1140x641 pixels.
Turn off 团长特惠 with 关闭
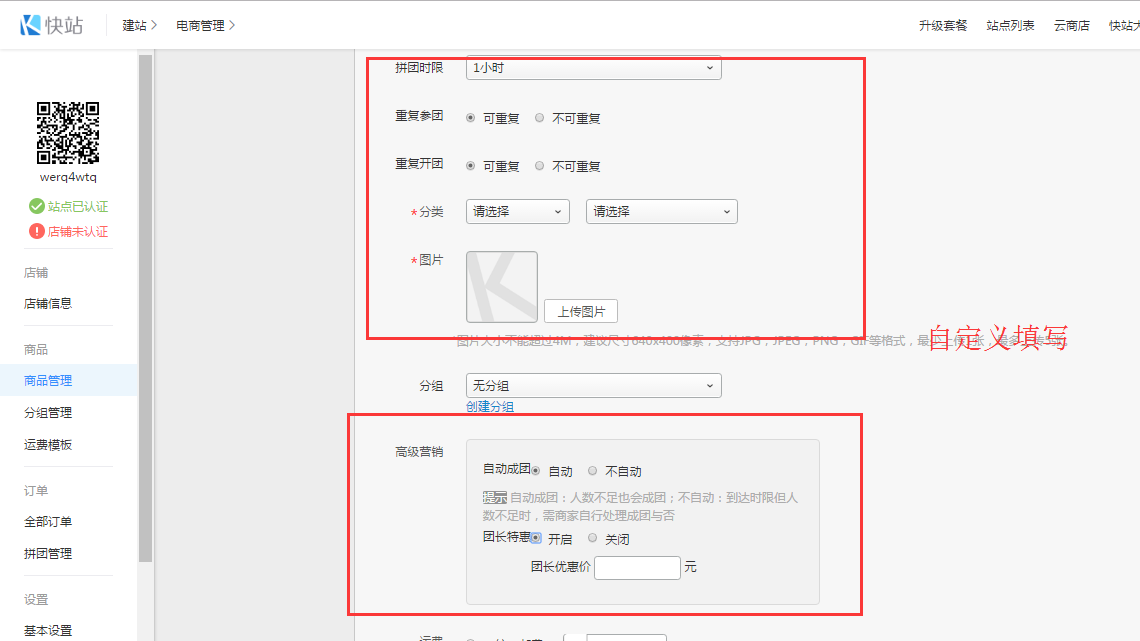click(592, 538)
